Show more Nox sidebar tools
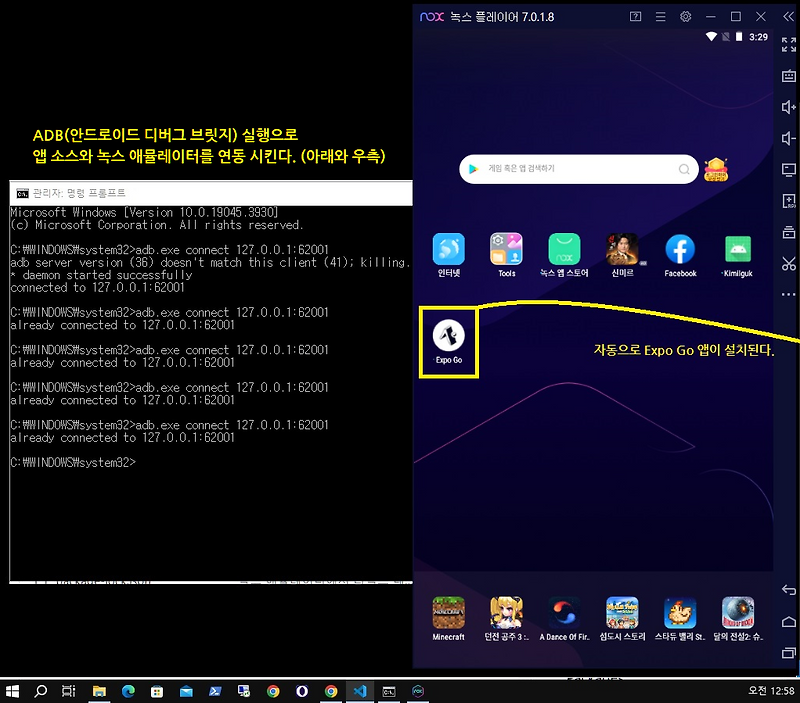Image resolution: width=800 pixels, height=703 pixels. tap(788, 294)
